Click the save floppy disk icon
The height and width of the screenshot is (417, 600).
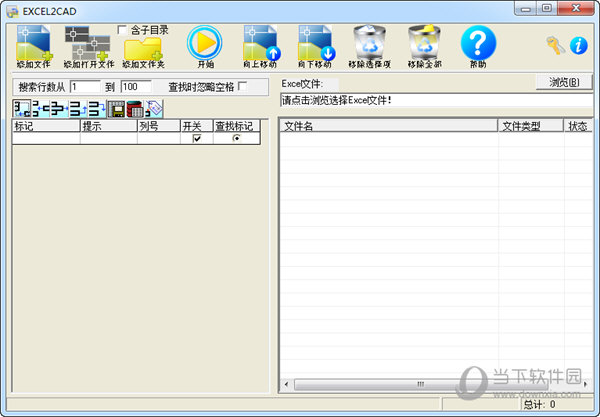116,109
